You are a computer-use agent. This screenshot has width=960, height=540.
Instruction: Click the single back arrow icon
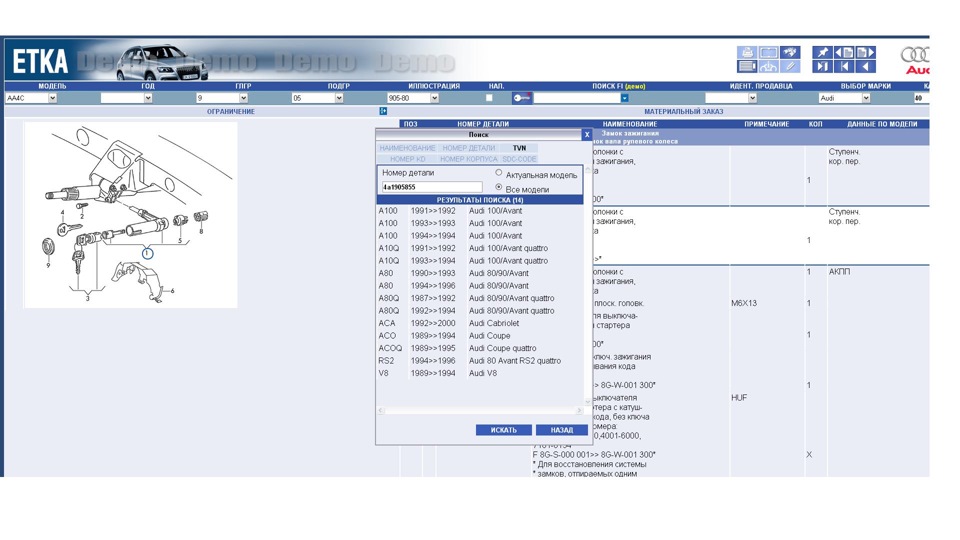coord(865,66)
